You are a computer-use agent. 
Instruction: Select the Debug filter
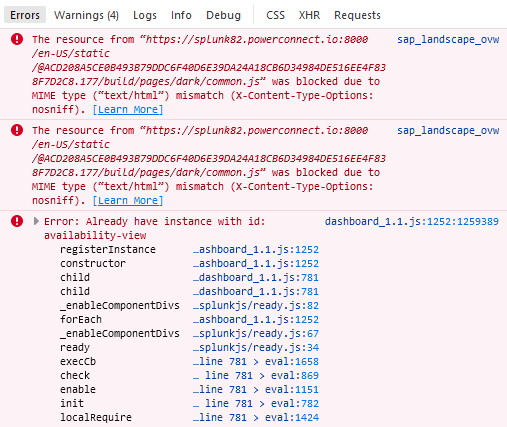pyautogui.click(x=223, y=15)
